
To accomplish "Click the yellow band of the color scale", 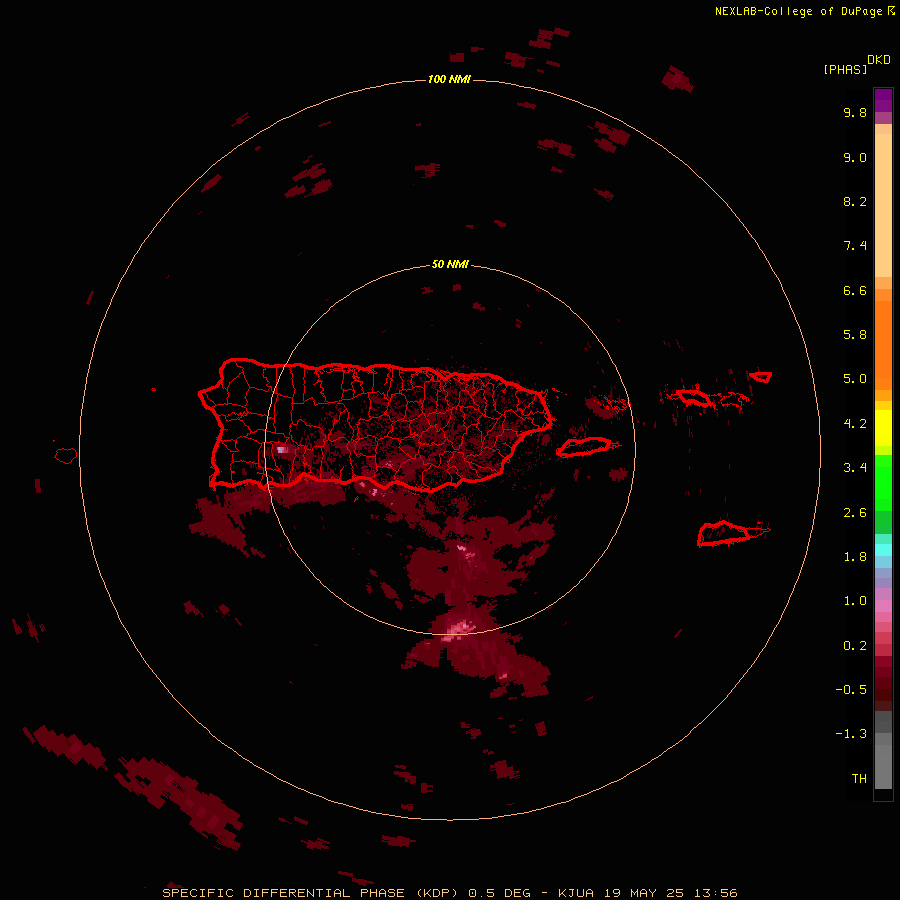I will (x=883, y=428).
